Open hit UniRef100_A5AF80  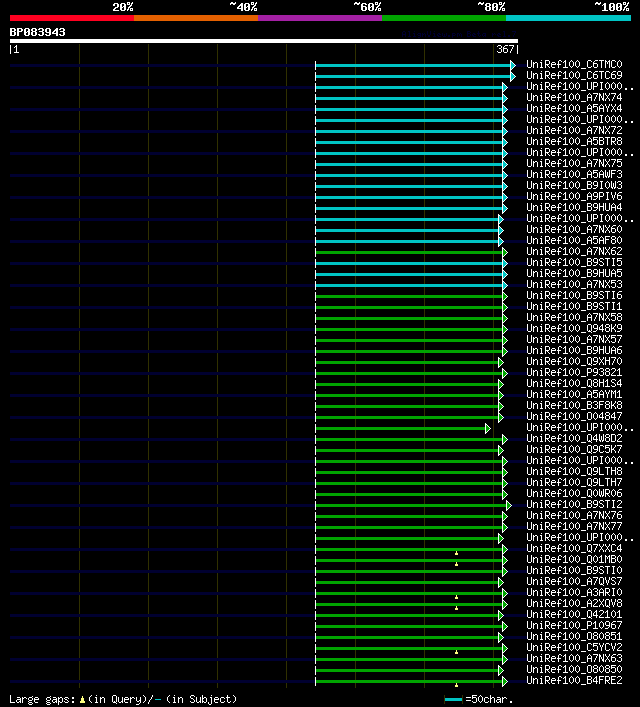pos(574,240)
